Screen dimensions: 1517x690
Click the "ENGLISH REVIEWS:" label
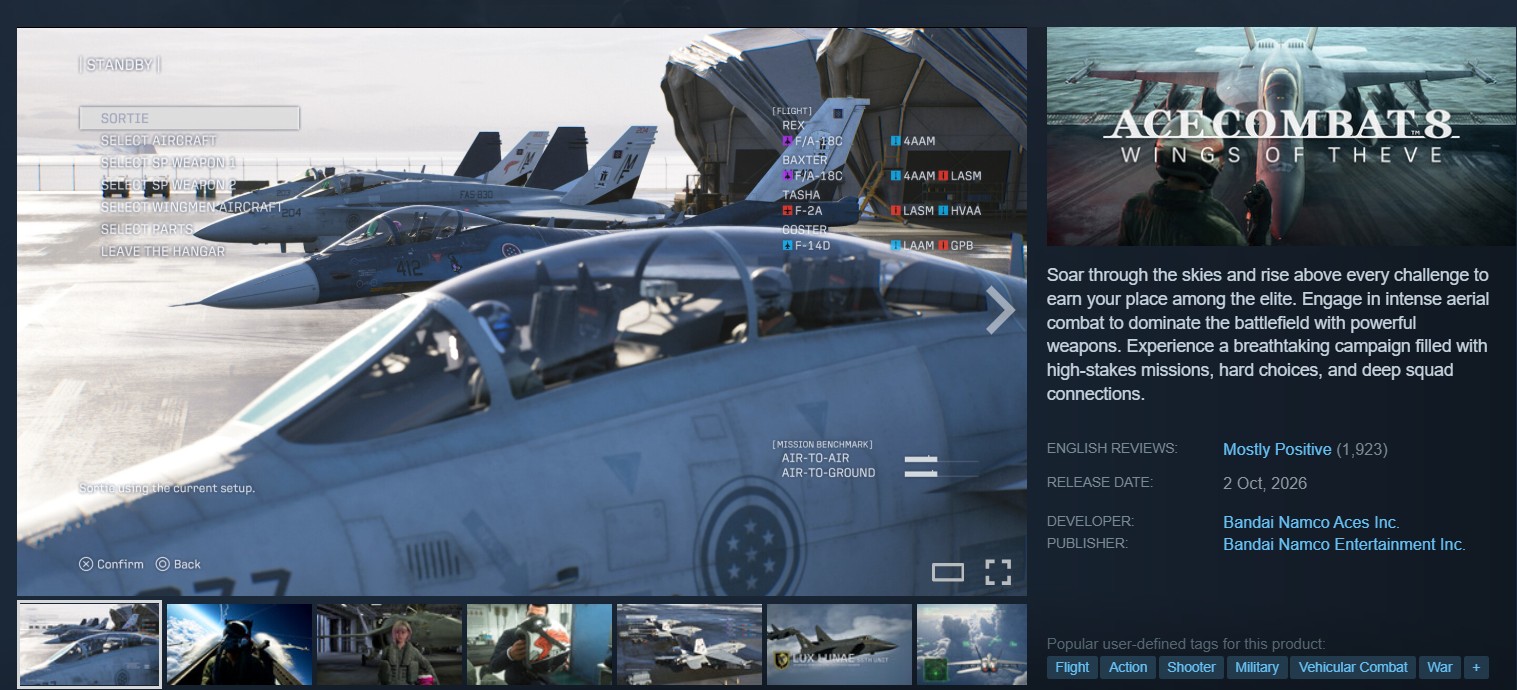point(1112,448)
